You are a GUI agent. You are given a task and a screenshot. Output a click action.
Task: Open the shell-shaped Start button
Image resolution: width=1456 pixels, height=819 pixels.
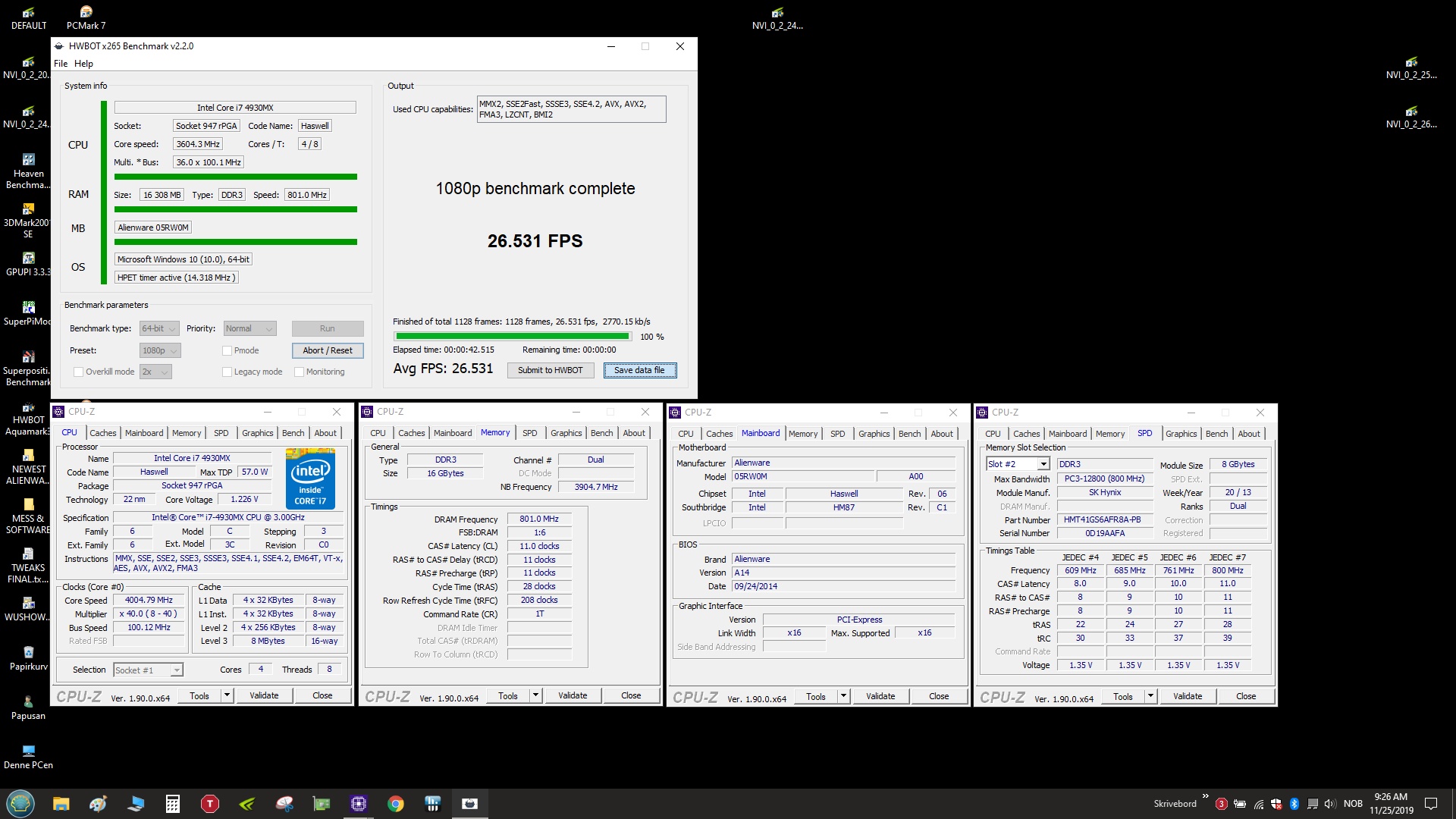pyautogui.click(x=20, y=803)
